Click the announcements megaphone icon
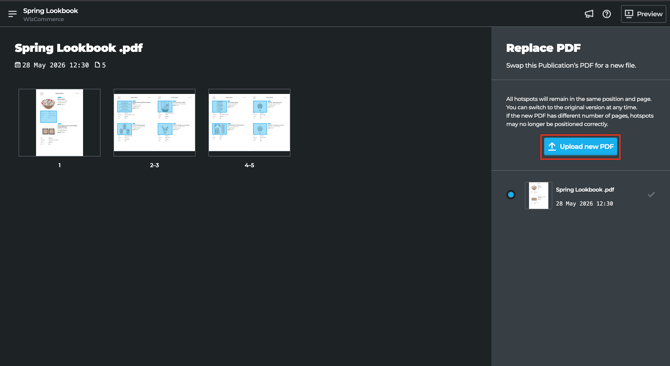670x366 pixels. (589, 14)
